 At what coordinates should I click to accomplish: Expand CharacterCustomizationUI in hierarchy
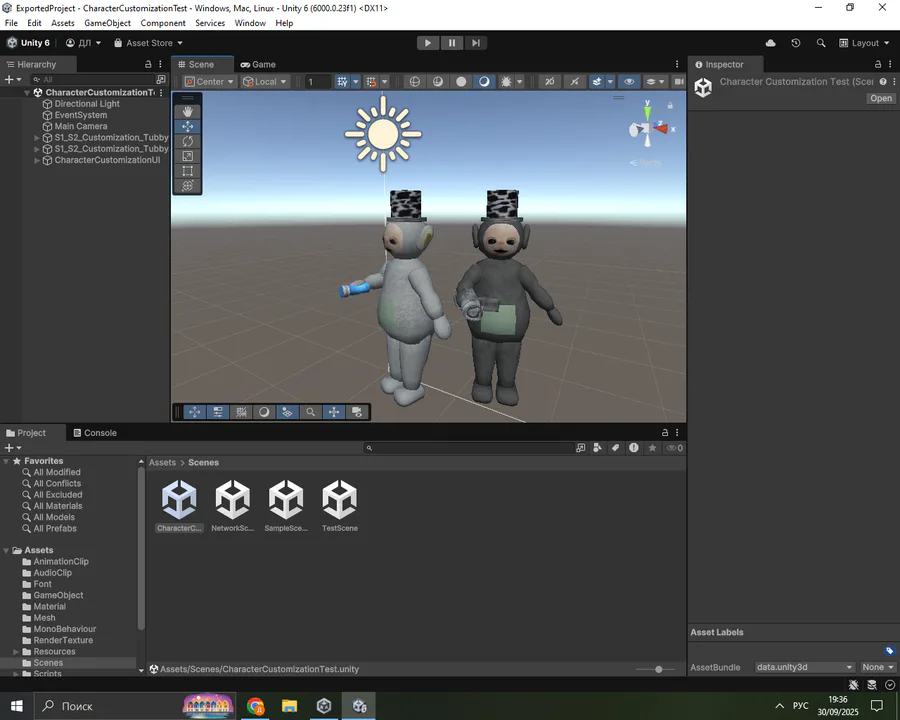[x=37, y=160]
